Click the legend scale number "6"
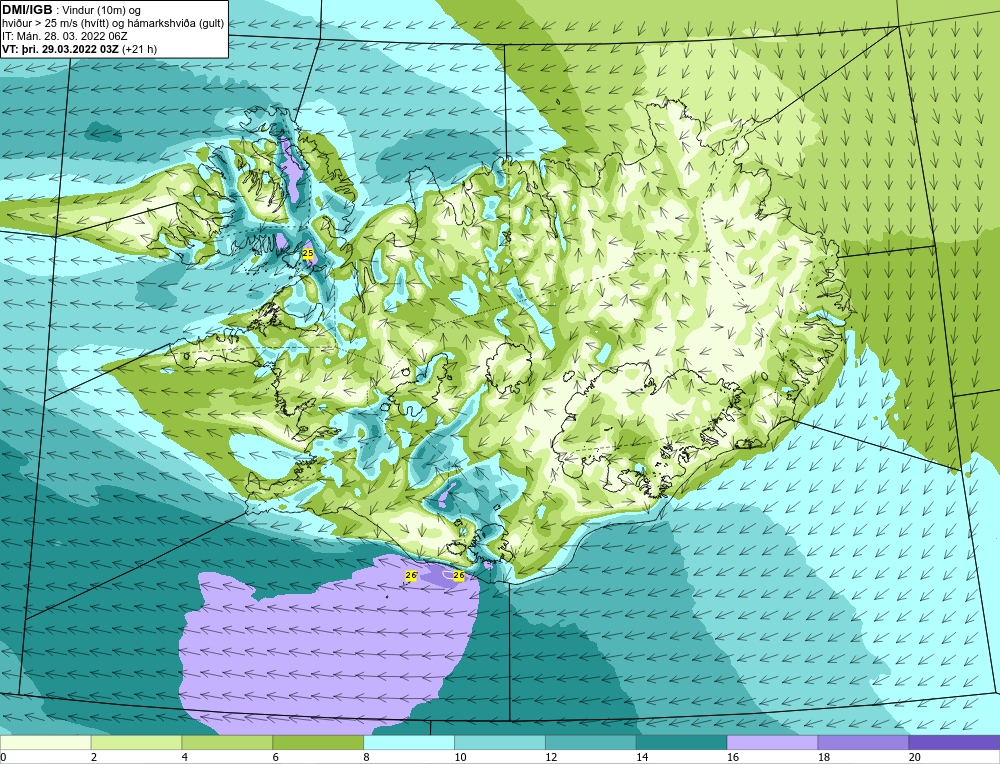The width and height of the screenshot is (1000, 764). pyautogui.click(x=276, y=757)
